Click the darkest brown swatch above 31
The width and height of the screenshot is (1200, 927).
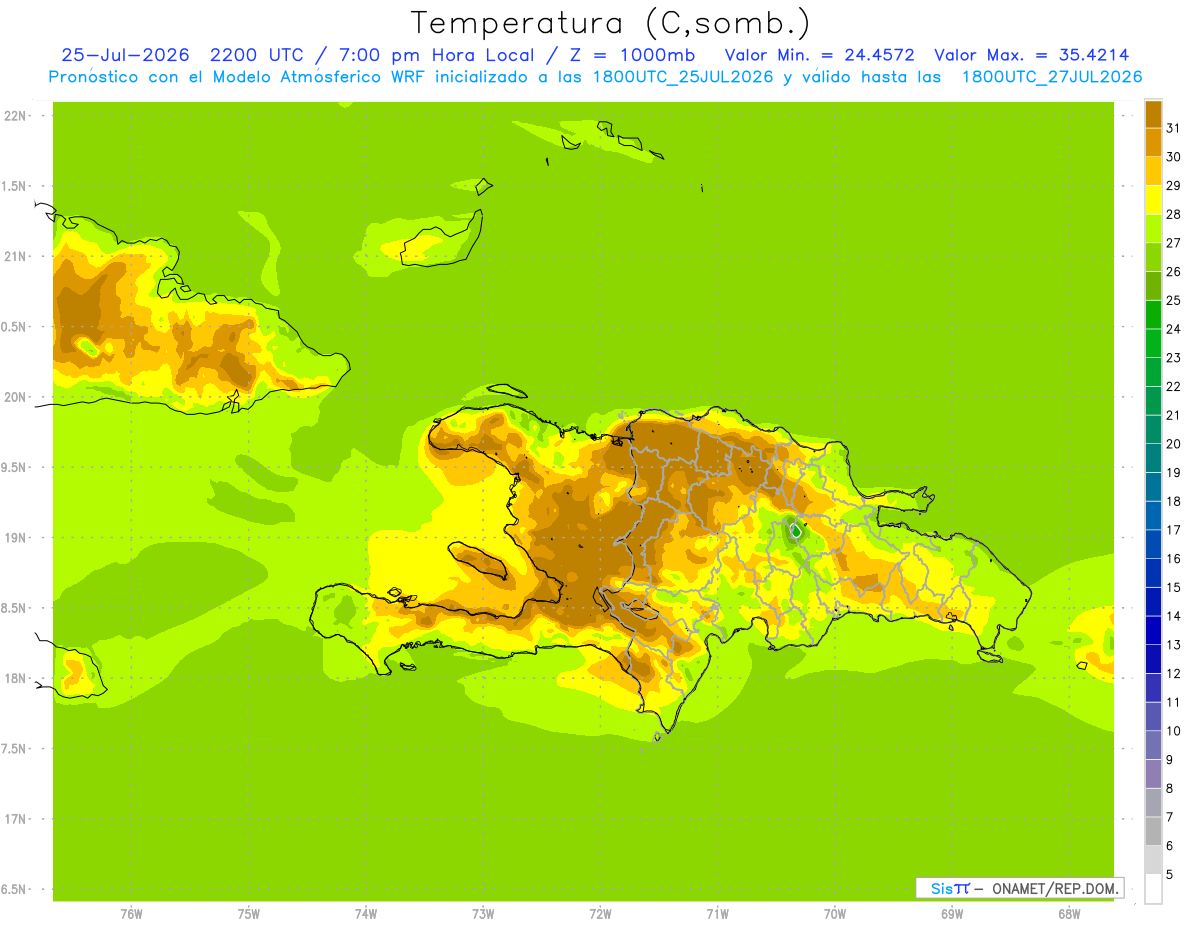pos(1153,113)
